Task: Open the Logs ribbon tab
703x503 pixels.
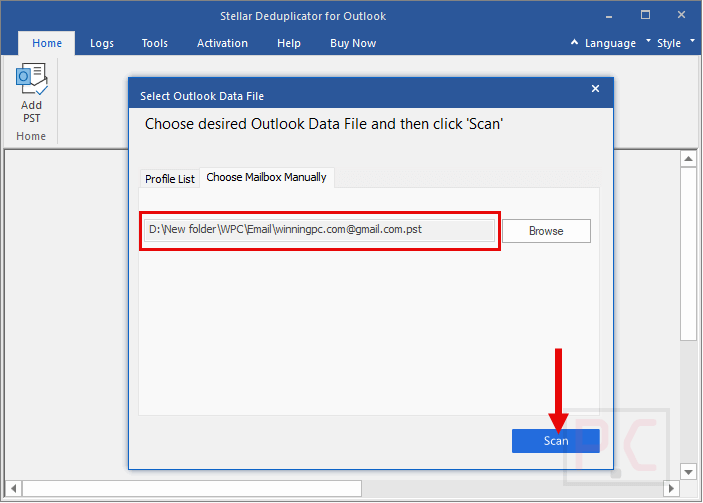Action: pyautogui.click(x=102, y=43)
